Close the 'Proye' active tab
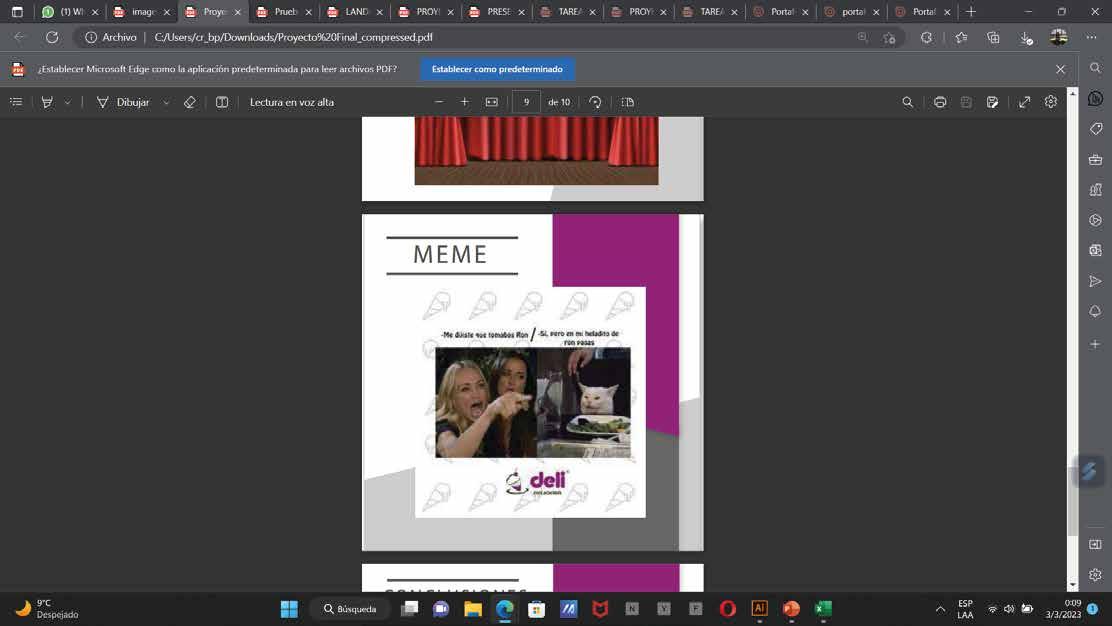The width and height of the screenshot is (1112, 626). [238, 12]
